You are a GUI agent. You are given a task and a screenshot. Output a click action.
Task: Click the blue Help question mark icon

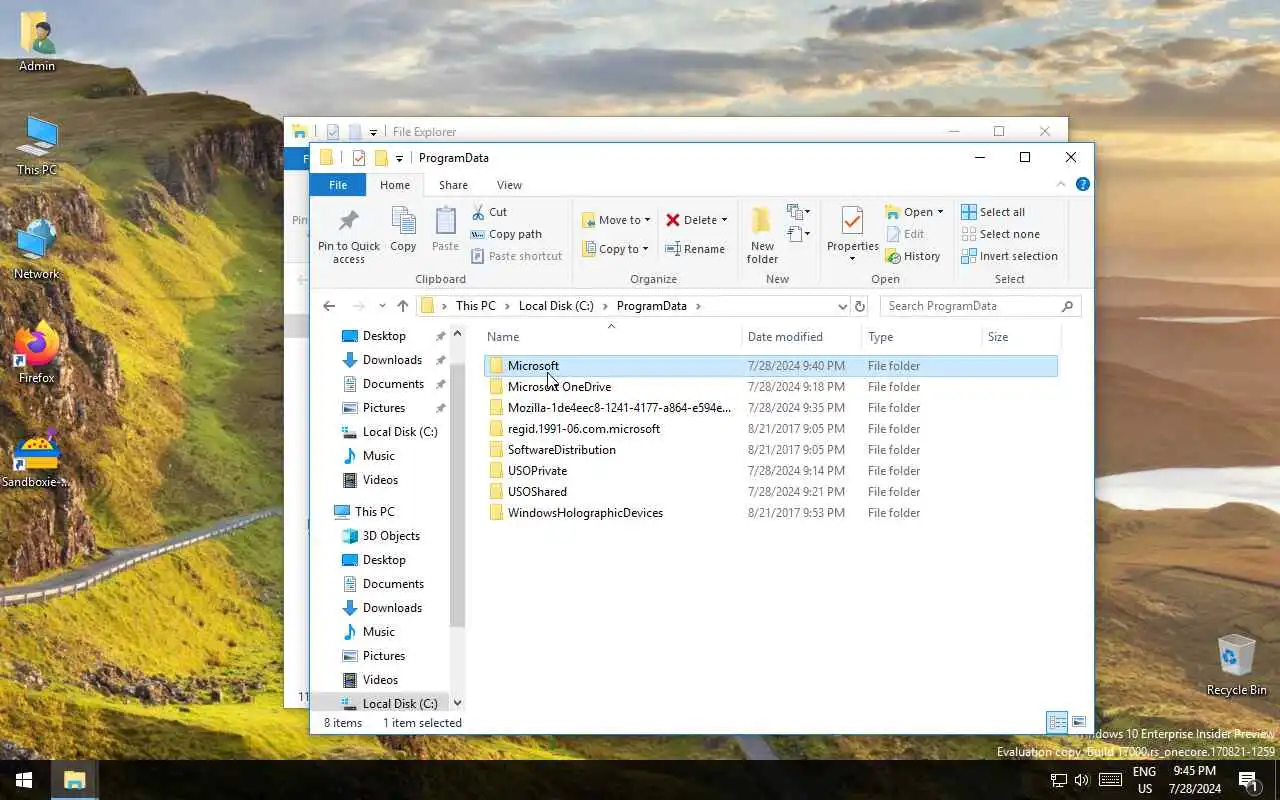tap(1083, 184)
